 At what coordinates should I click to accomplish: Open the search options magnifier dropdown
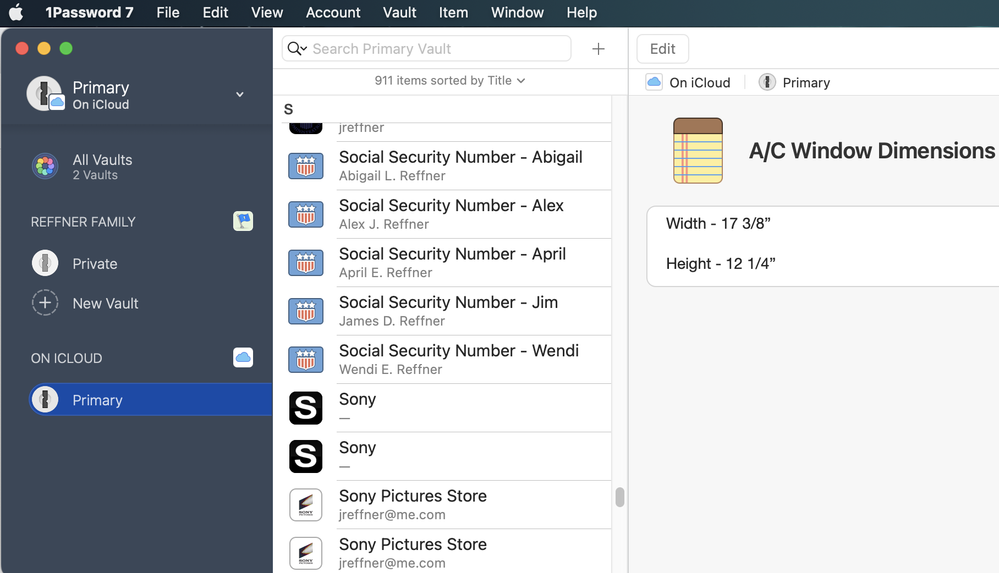[x=296, y=49]
